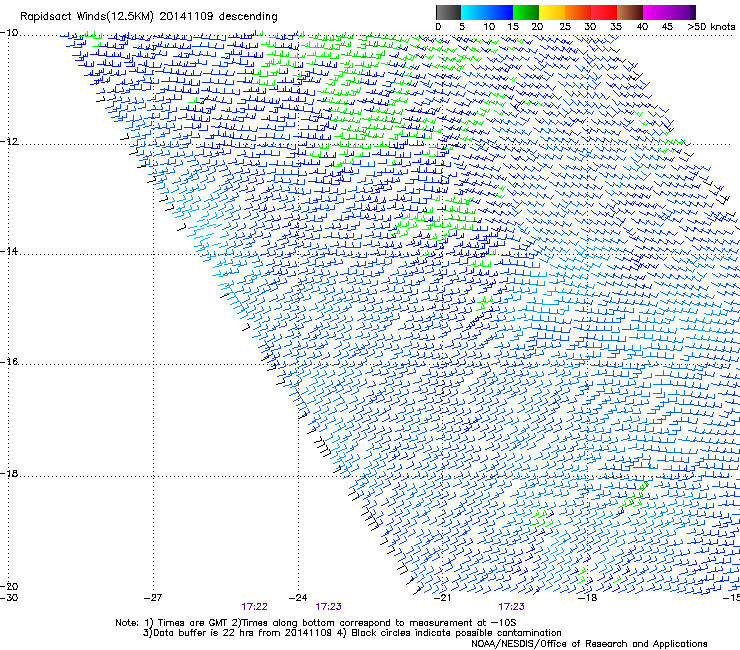Viewport: 740px width, 650px height.
Task: Select the brown 35-40 knots color segment
Action: point(630,12)
